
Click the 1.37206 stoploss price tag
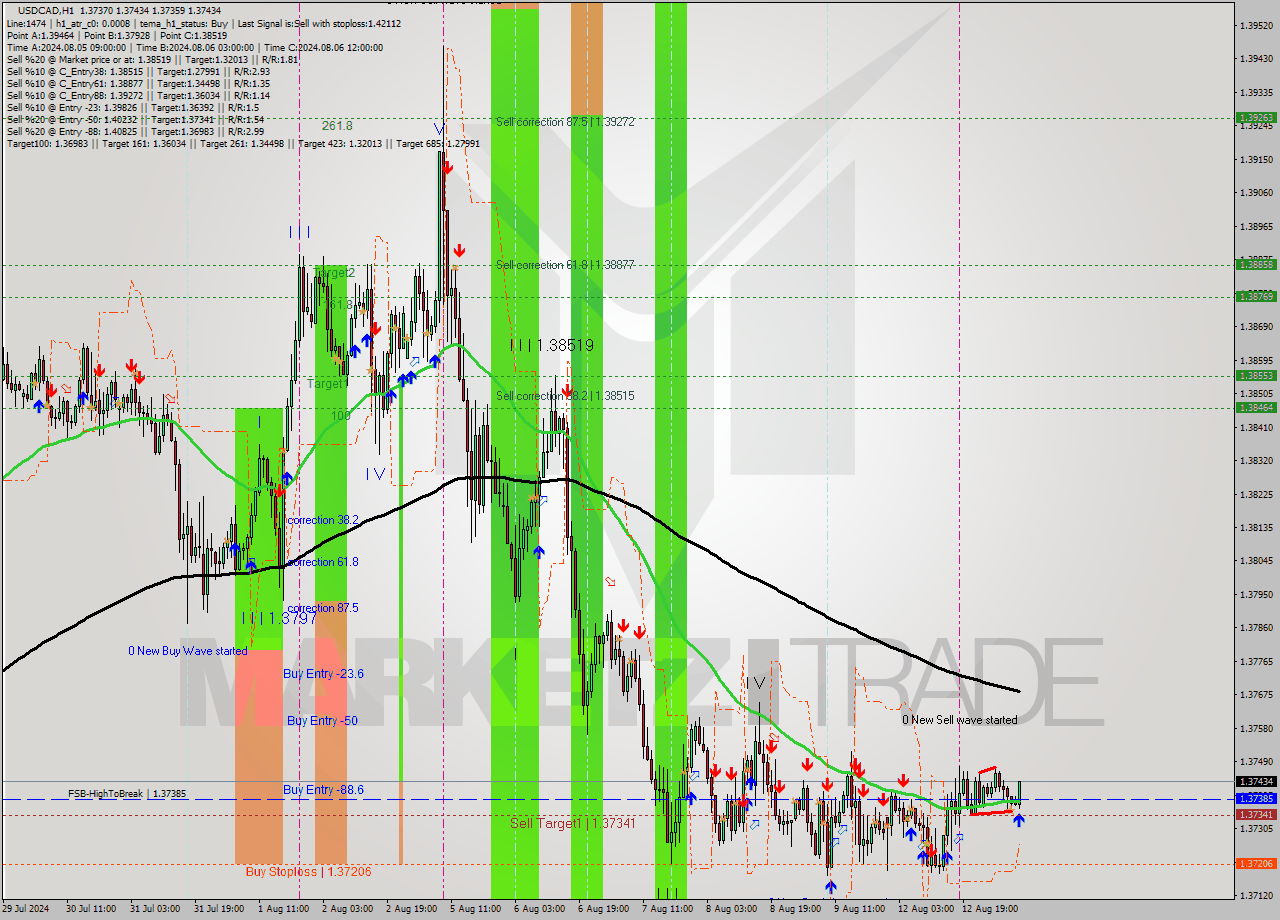point(1256,864)
